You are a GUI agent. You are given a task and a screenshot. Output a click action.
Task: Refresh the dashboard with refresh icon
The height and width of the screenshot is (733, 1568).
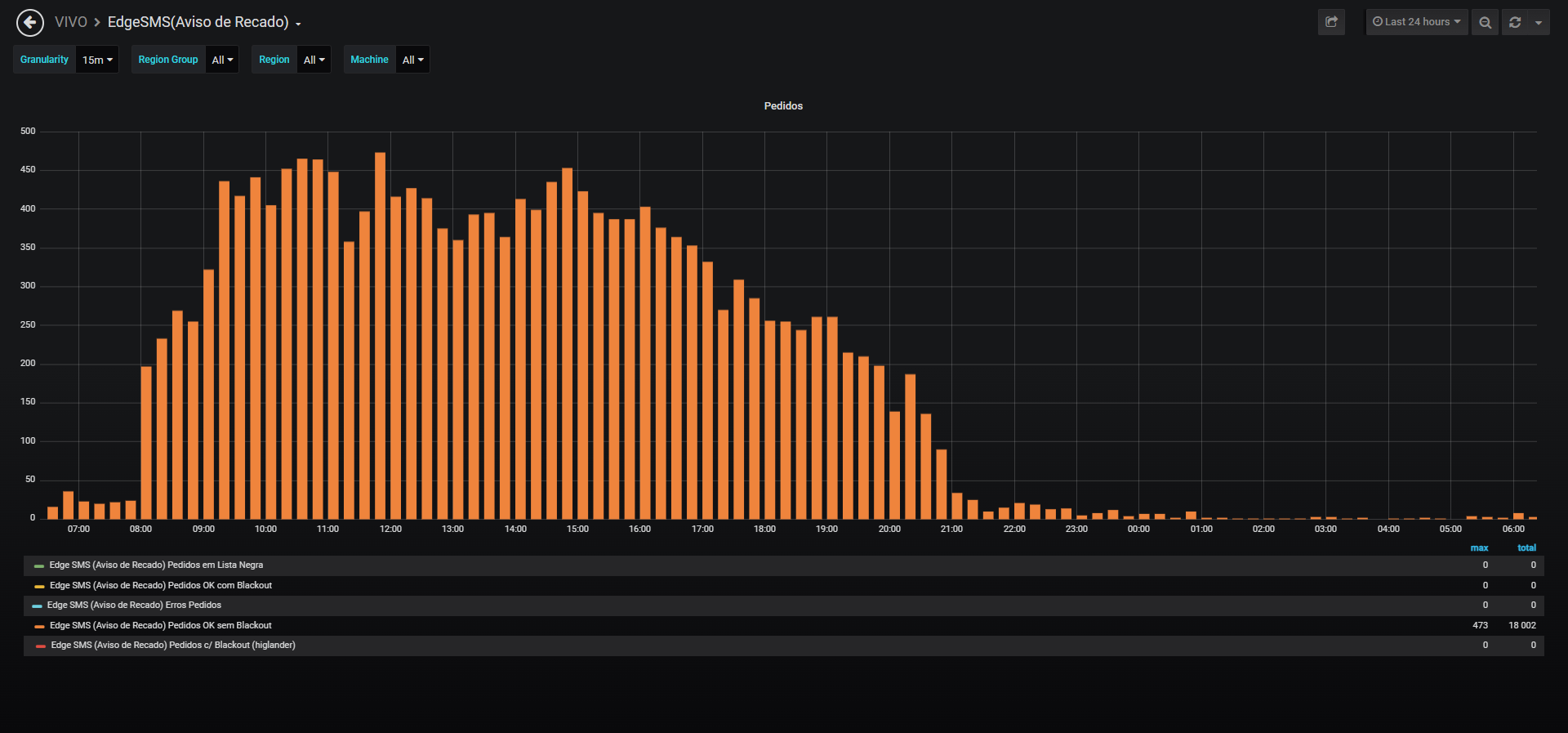[1515, 22]
